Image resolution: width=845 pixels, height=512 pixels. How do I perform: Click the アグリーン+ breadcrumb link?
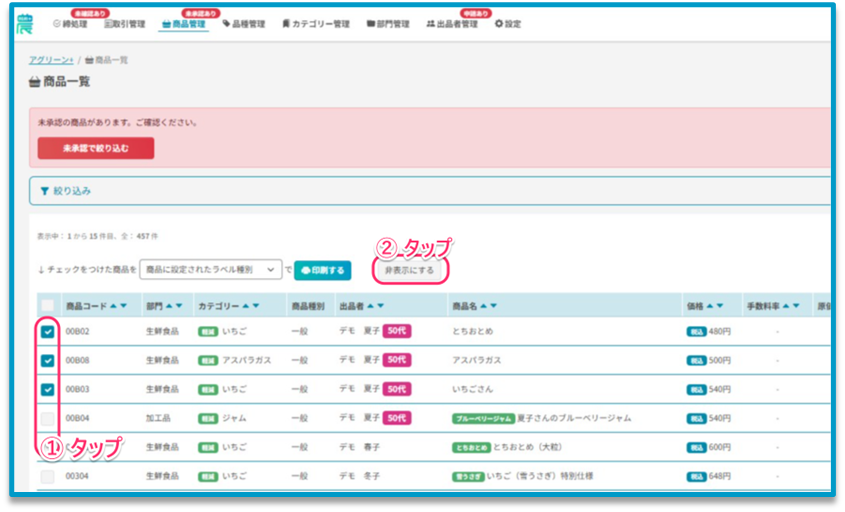pos(51,60)
